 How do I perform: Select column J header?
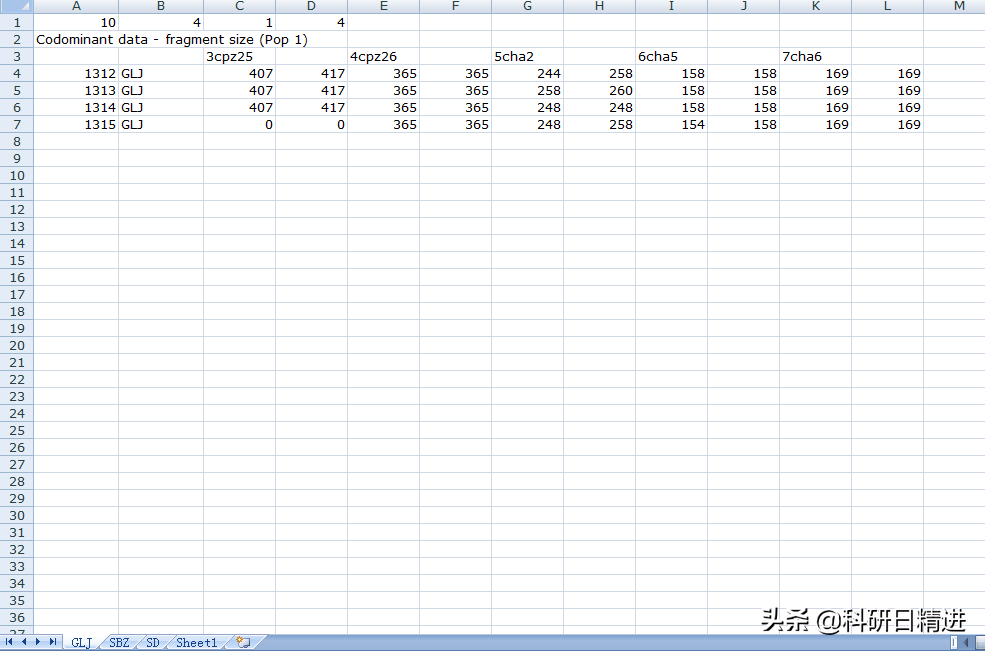pyautogui.click(x=743, y=6)
